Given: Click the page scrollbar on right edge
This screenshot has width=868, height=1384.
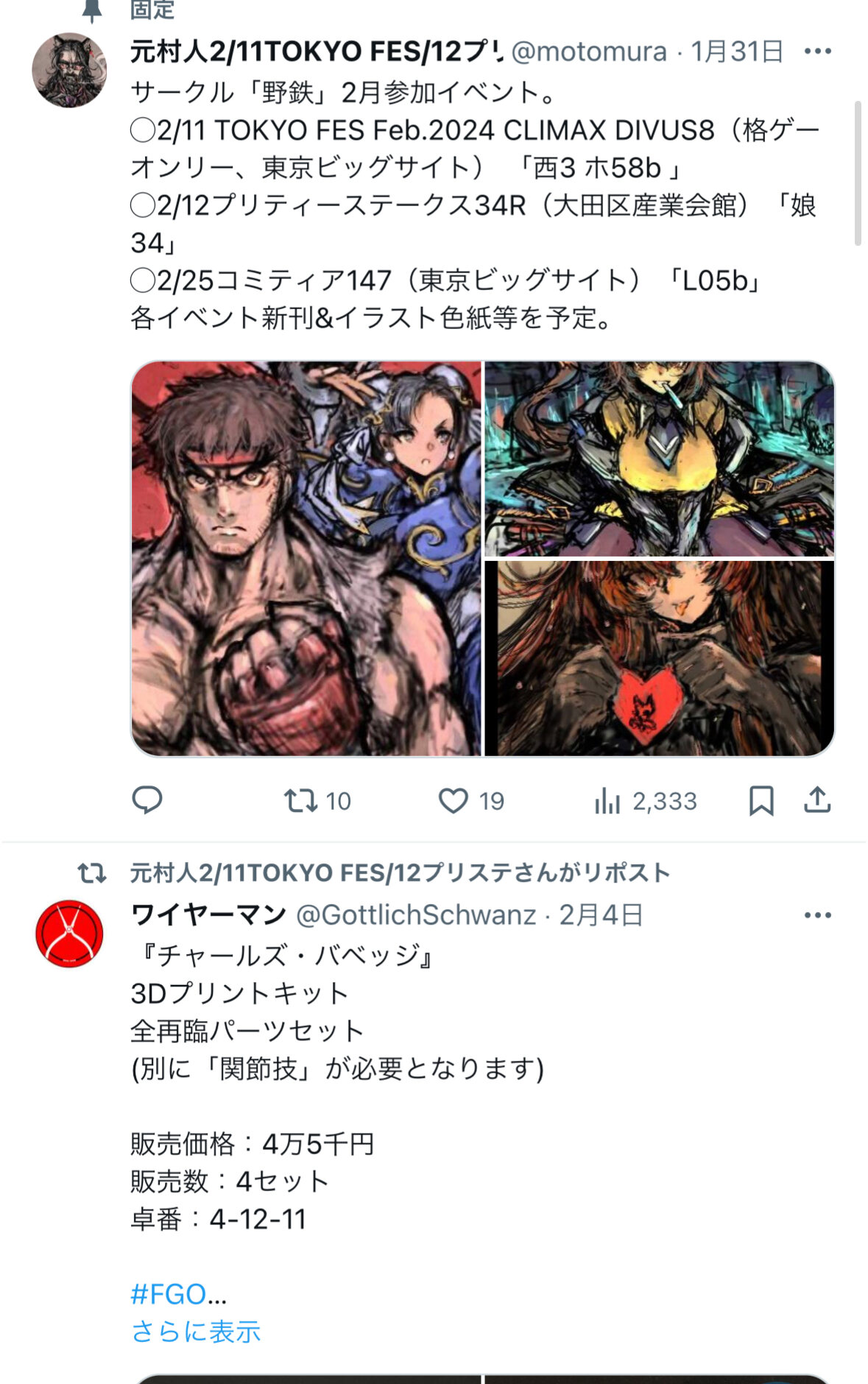Looking at the screenshot, I should pos(858,173).
